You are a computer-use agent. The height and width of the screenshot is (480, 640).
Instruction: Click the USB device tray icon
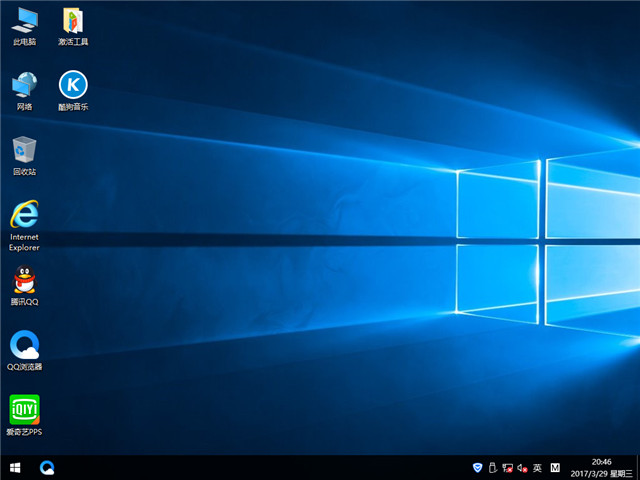pos(492,468)
